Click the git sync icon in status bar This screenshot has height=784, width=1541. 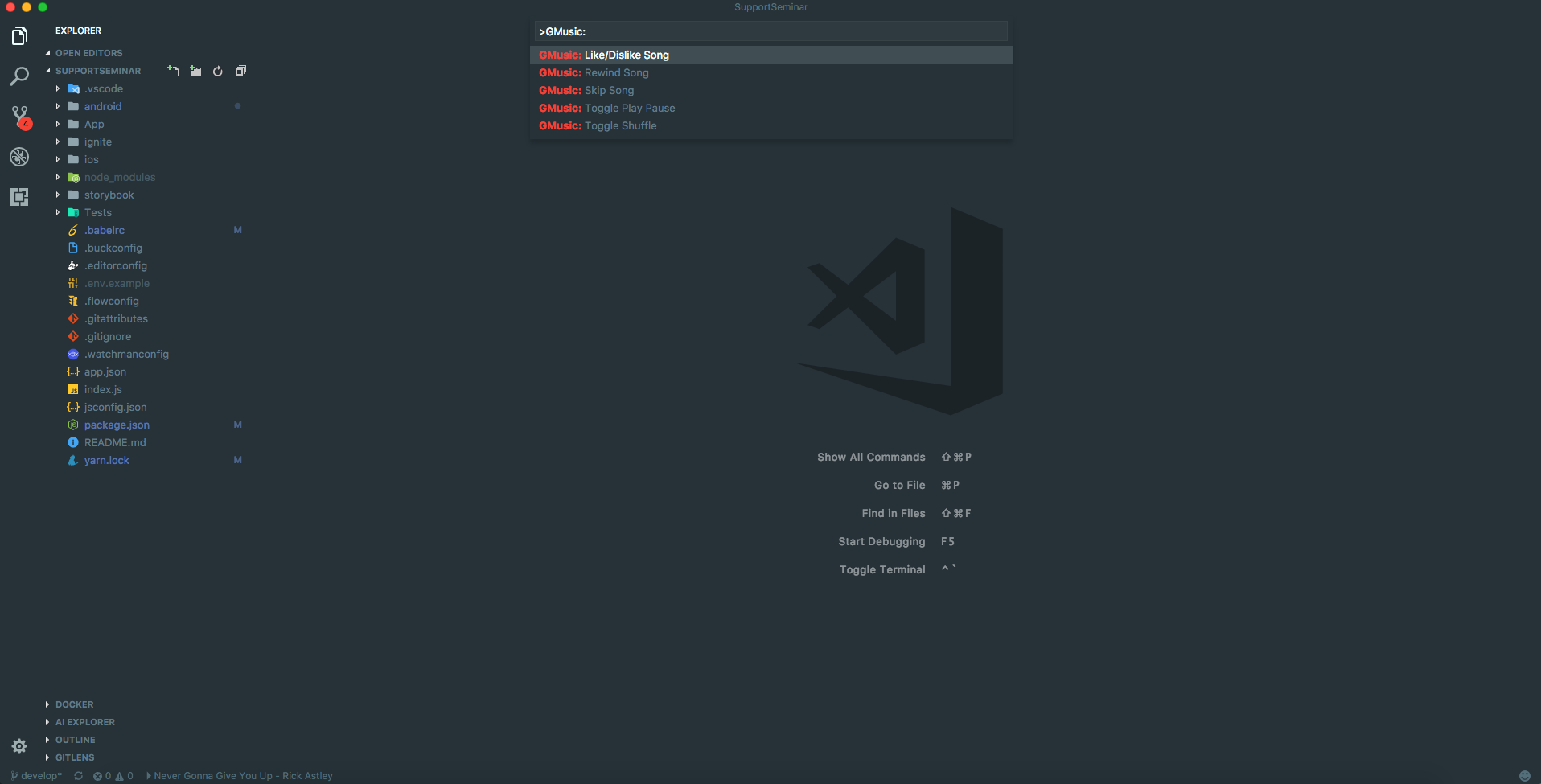coord(78,776)
